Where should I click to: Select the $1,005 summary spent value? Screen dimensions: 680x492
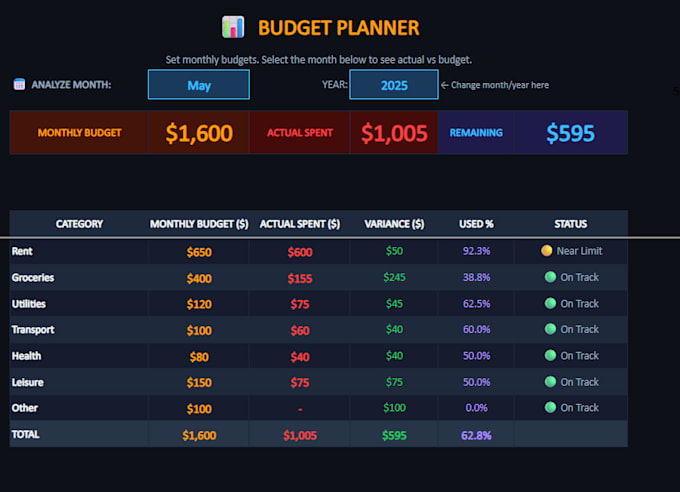pyautogui.click(x=394, y=133)
